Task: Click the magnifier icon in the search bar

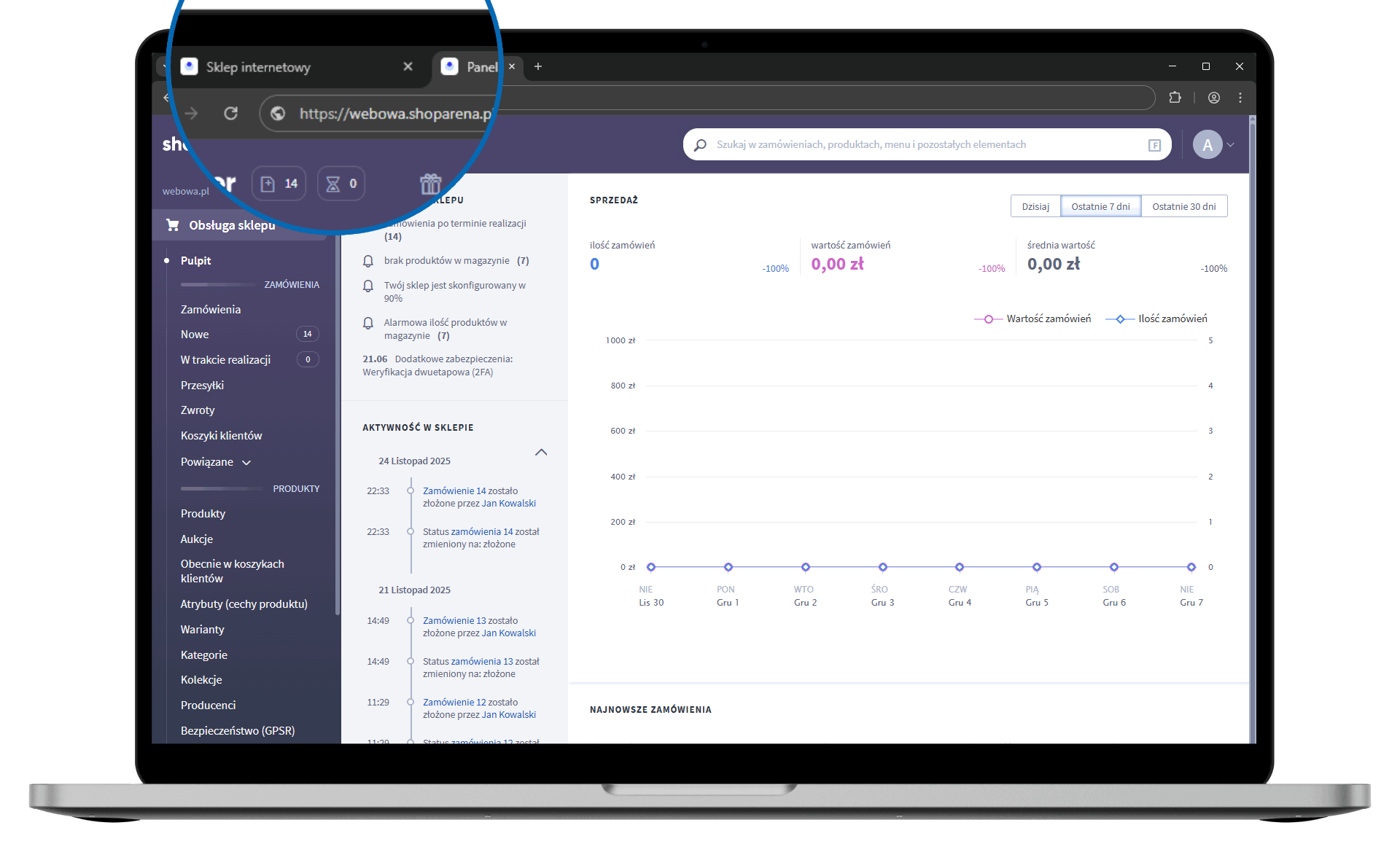Action: pos(700,145)
